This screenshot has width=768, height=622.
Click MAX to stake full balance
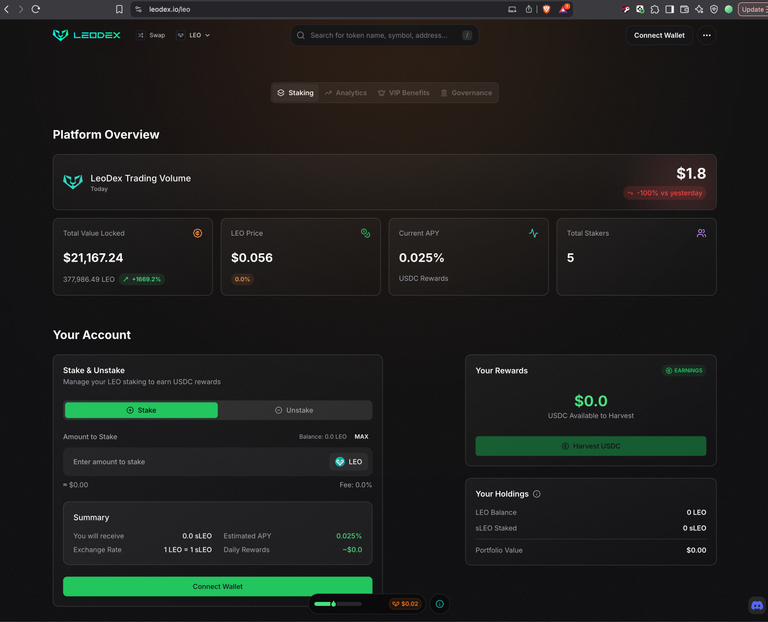[361, 436]
